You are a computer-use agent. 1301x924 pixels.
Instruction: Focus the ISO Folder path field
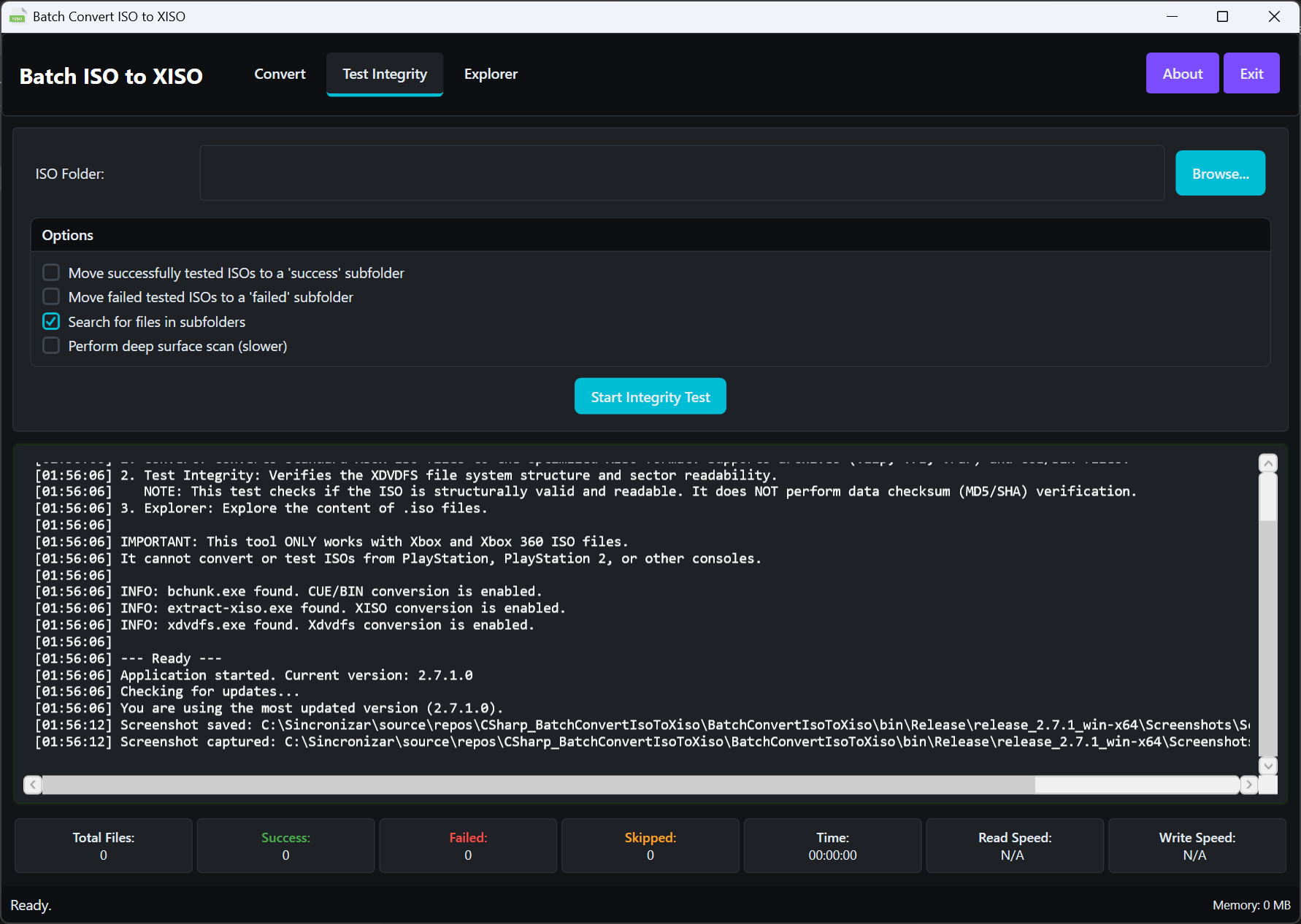click(x=682, y=173)
